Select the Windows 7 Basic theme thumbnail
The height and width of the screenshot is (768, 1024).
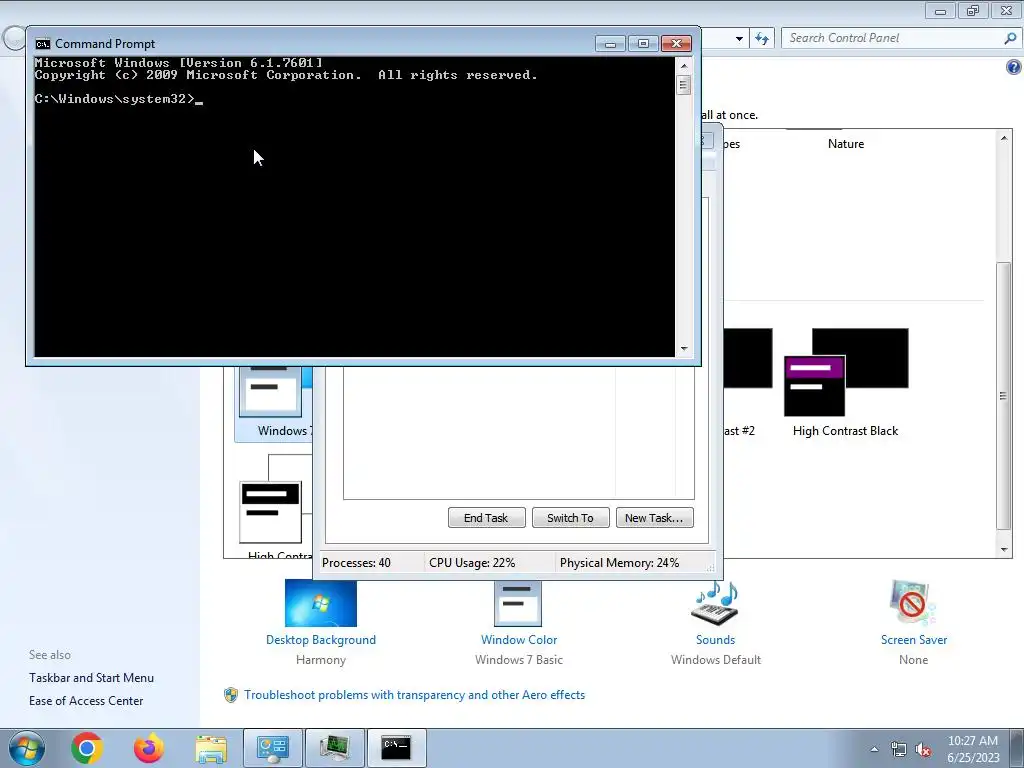tap(273, 392)
